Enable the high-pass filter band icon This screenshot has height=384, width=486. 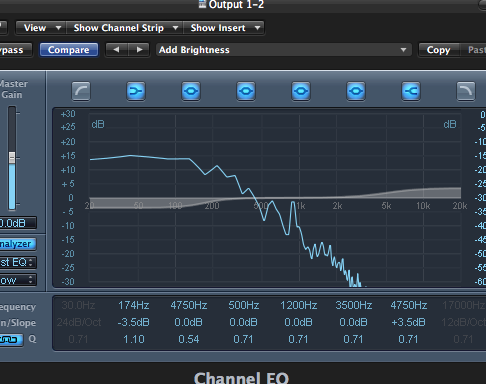[81, 91]
